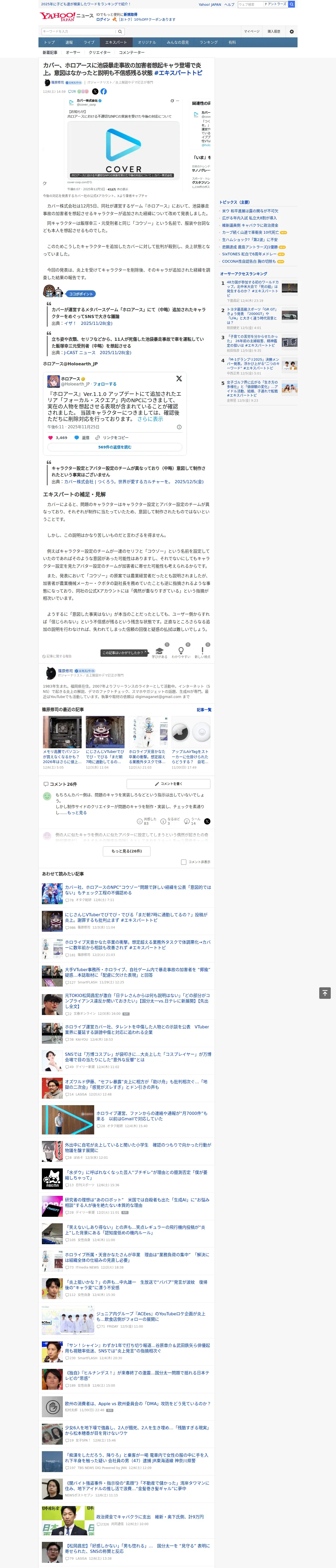Share the article on X
This screenshot has width=336, height=1568.
95,91
